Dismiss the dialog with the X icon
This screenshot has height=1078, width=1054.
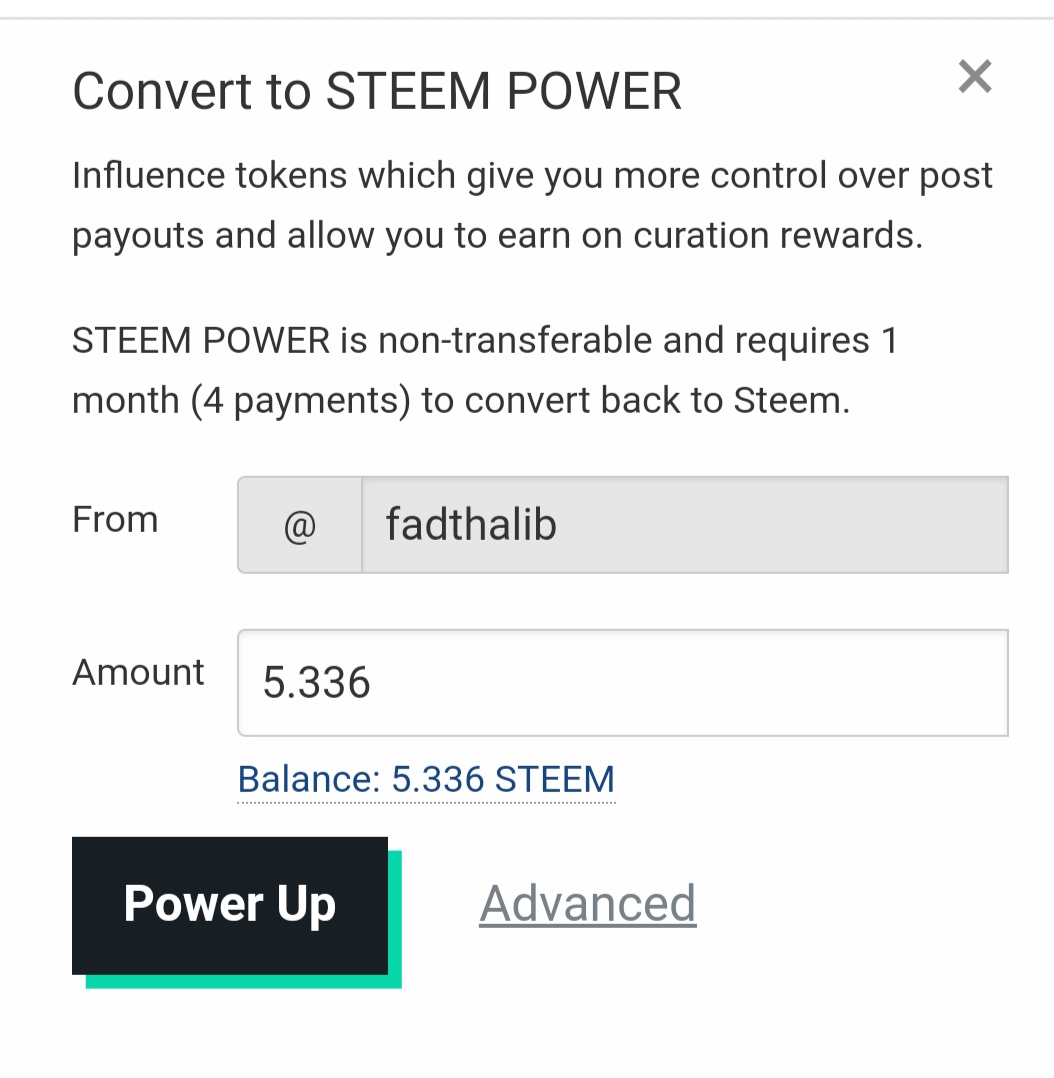974,77
